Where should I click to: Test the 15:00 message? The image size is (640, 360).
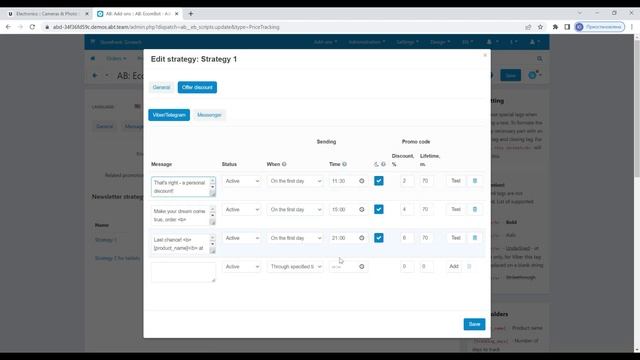(456, 209)
